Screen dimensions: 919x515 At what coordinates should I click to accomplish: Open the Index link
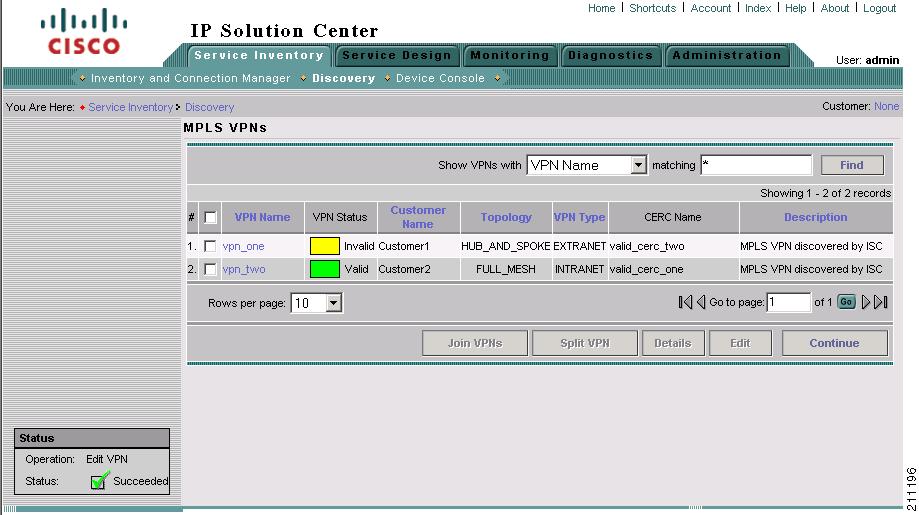[758, 8]
